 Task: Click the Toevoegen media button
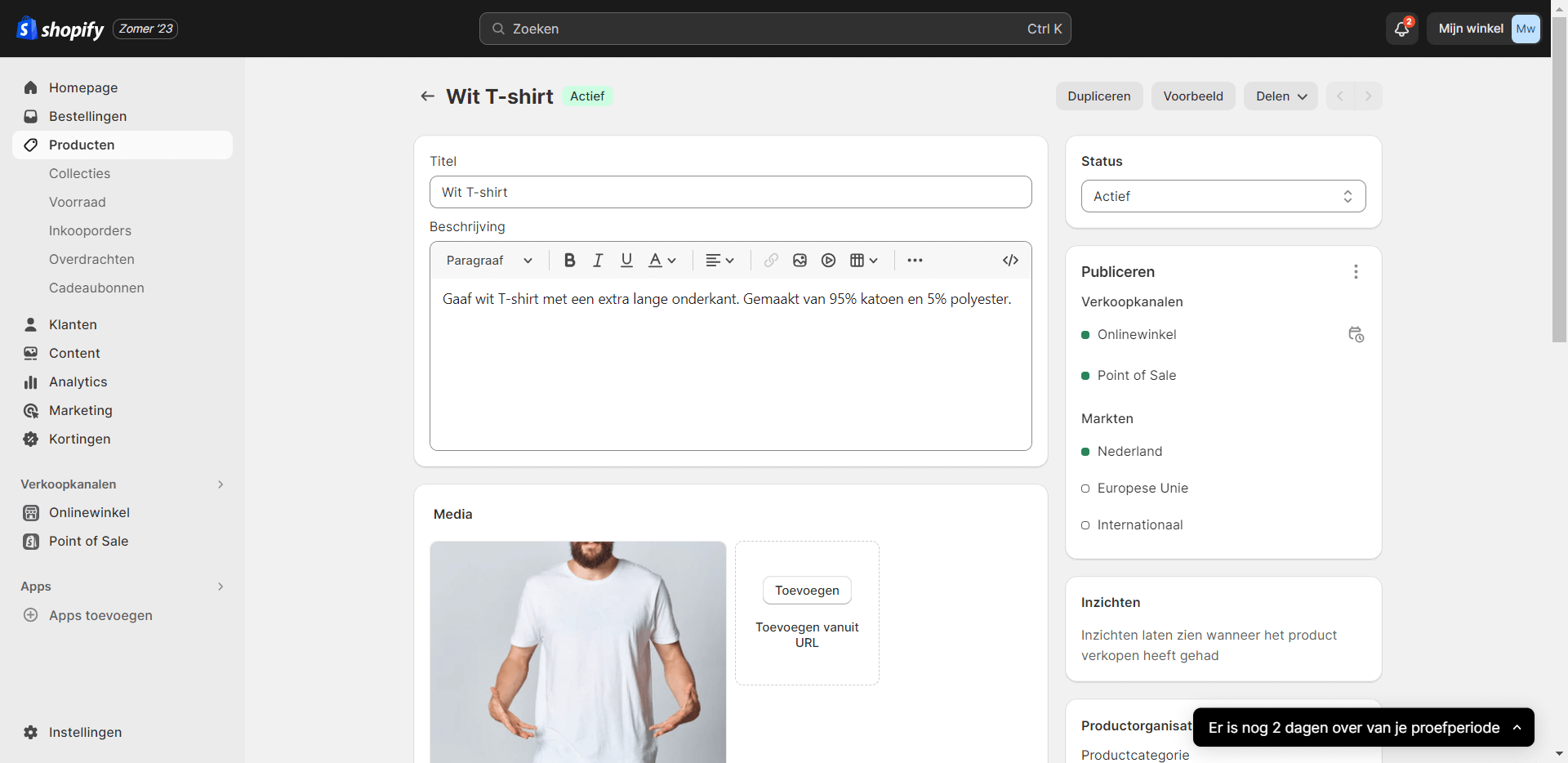click(x=807, y=591)
